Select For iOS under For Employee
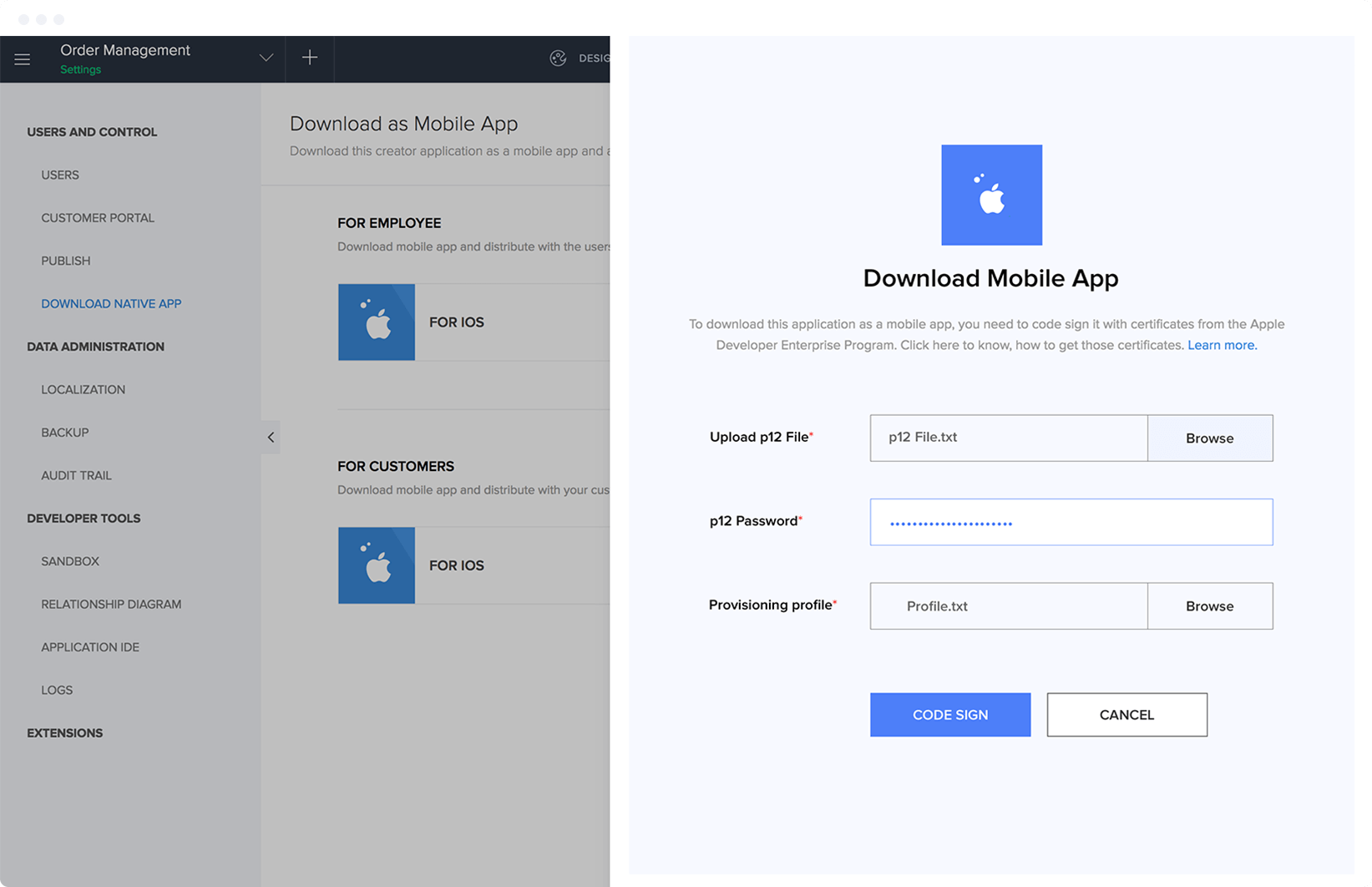1372x887 pixels. [x=457, y=322]
